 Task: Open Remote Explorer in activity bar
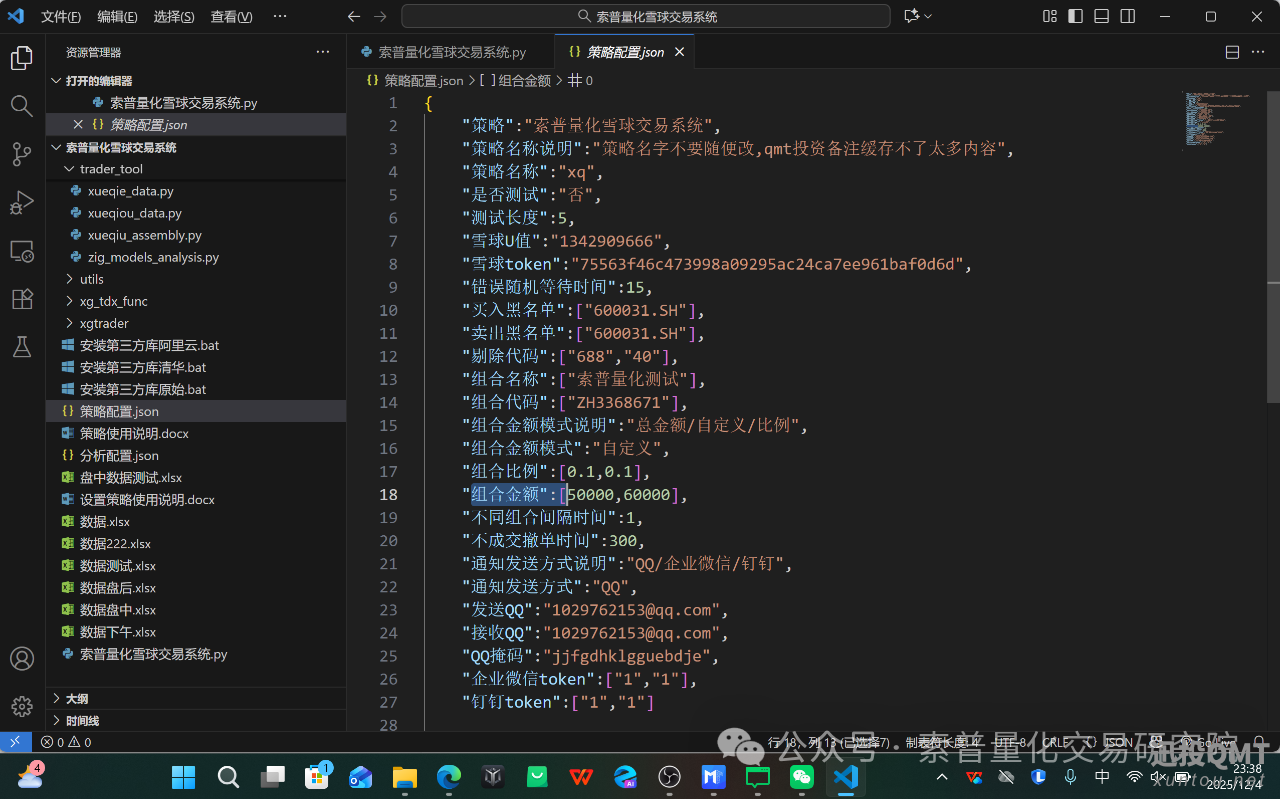(22, 251)
